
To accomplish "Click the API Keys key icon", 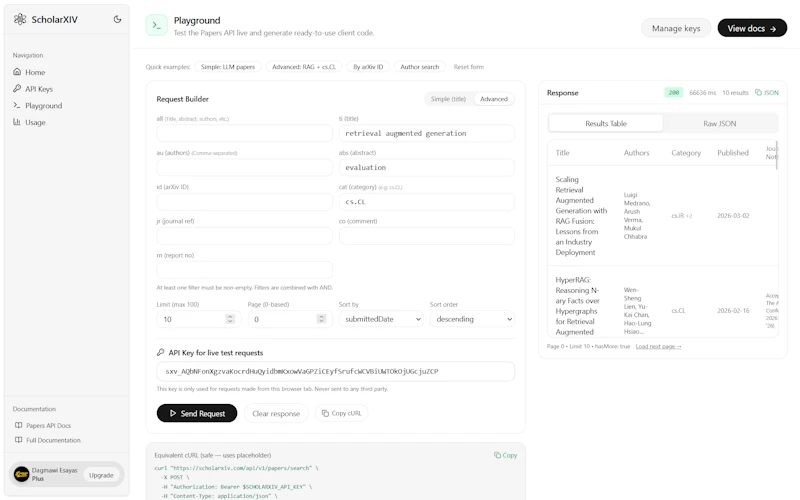I will (17, 89).
